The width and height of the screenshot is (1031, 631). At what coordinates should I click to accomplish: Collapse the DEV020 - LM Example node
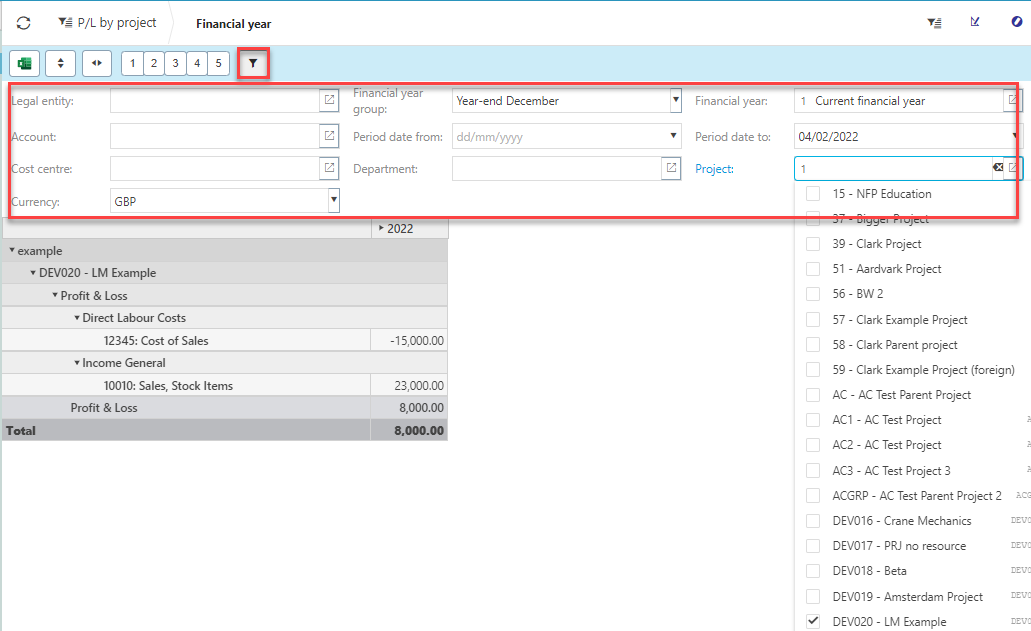pyautogui.click(x=33, y=272)
